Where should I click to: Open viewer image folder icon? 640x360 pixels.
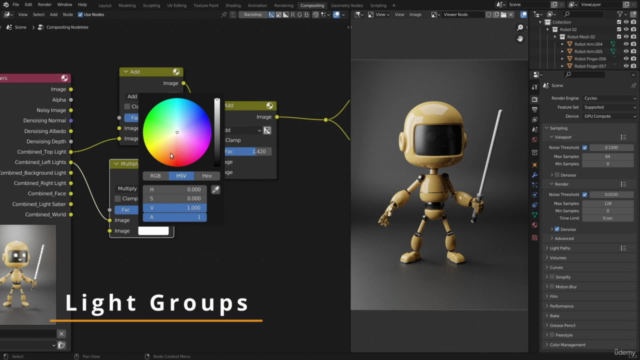coord(503,15)
